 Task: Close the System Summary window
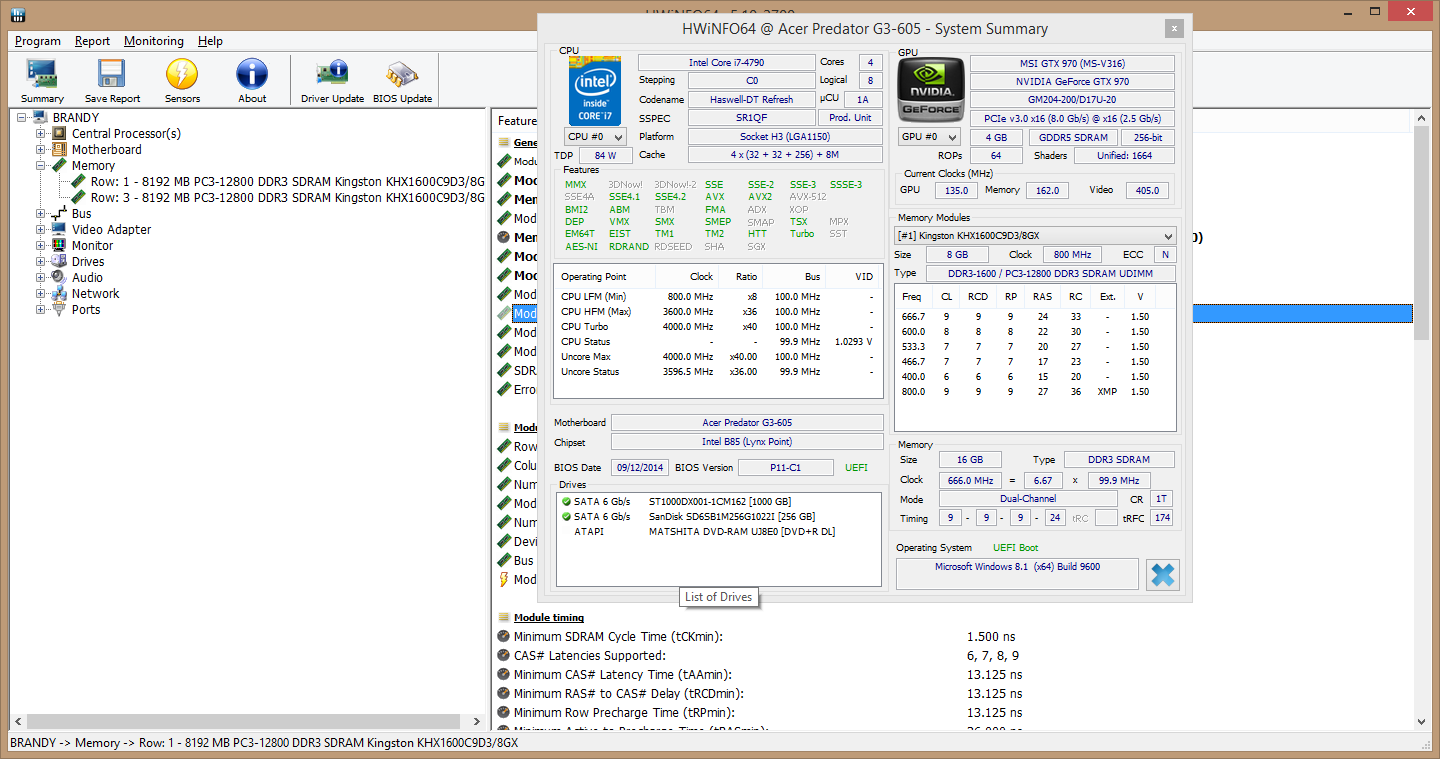pos(1175,28)
